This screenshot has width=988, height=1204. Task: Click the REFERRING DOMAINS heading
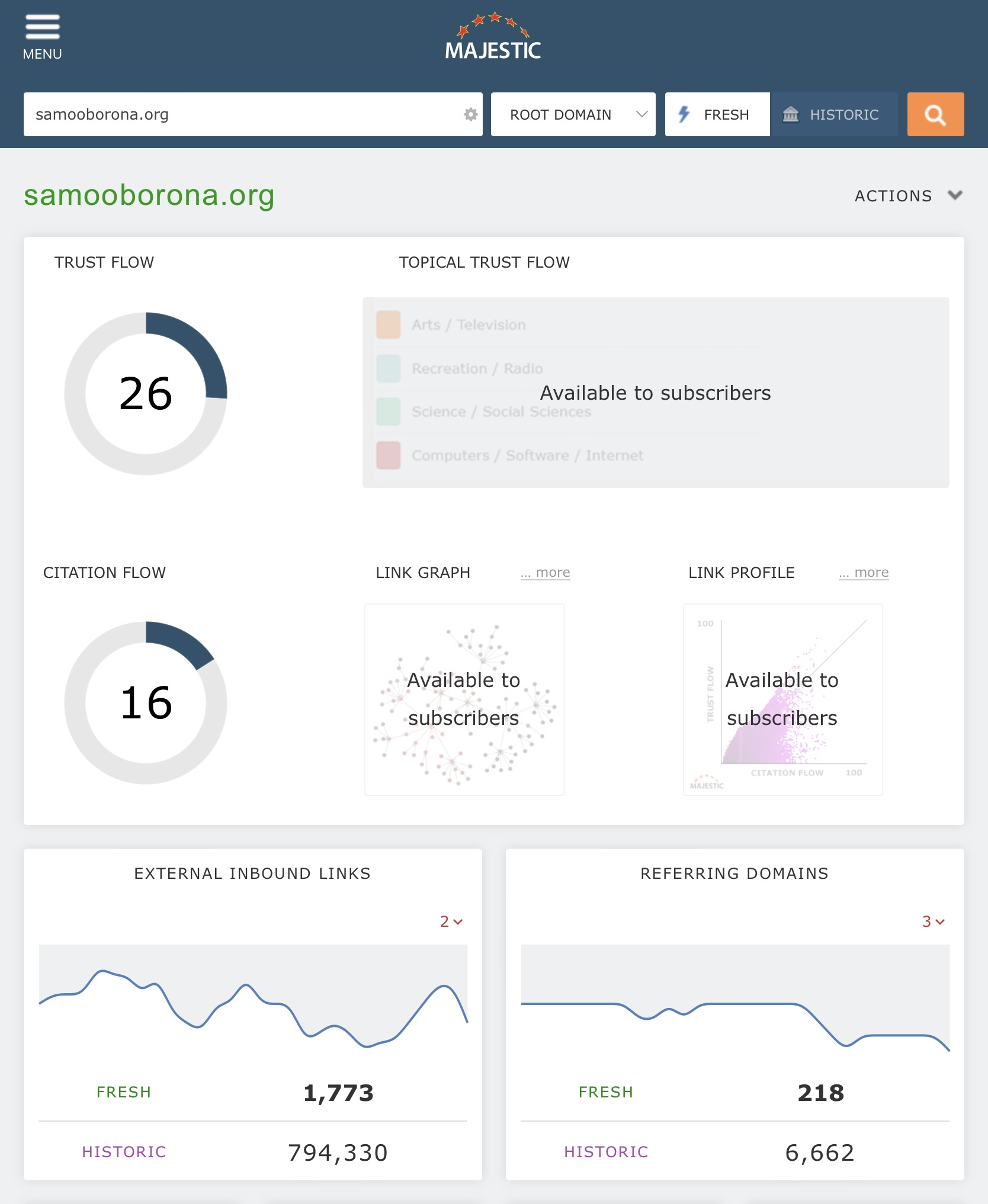click(x=734, y=874)
